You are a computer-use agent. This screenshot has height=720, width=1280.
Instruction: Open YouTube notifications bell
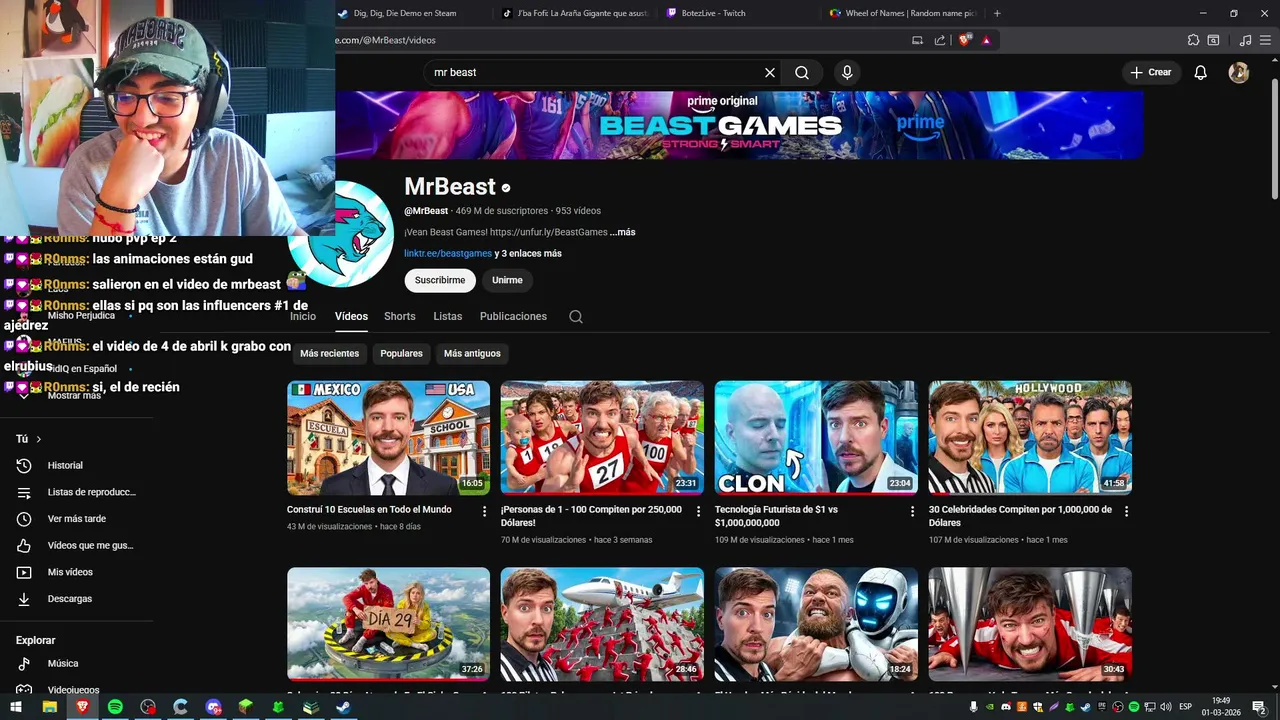(x=1201, y=73)
